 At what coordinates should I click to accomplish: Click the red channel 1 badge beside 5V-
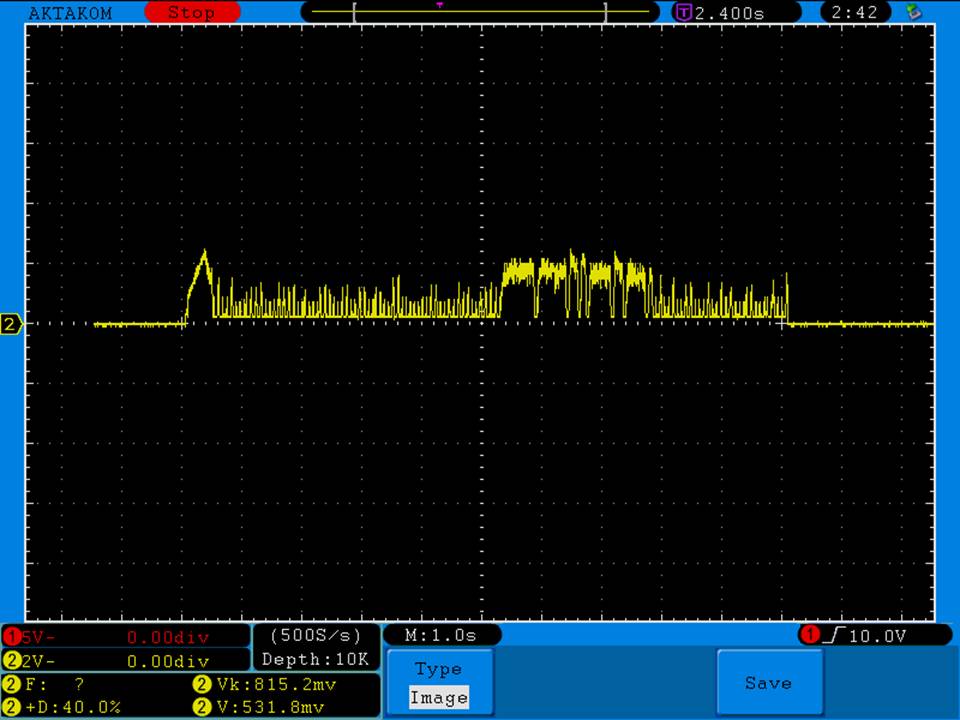click(12, 637)
